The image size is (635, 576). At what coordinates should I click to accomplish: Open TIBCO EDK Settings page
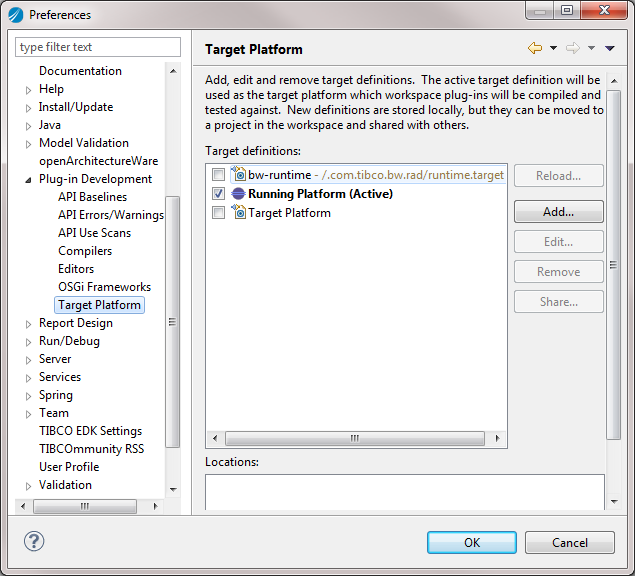90,431
